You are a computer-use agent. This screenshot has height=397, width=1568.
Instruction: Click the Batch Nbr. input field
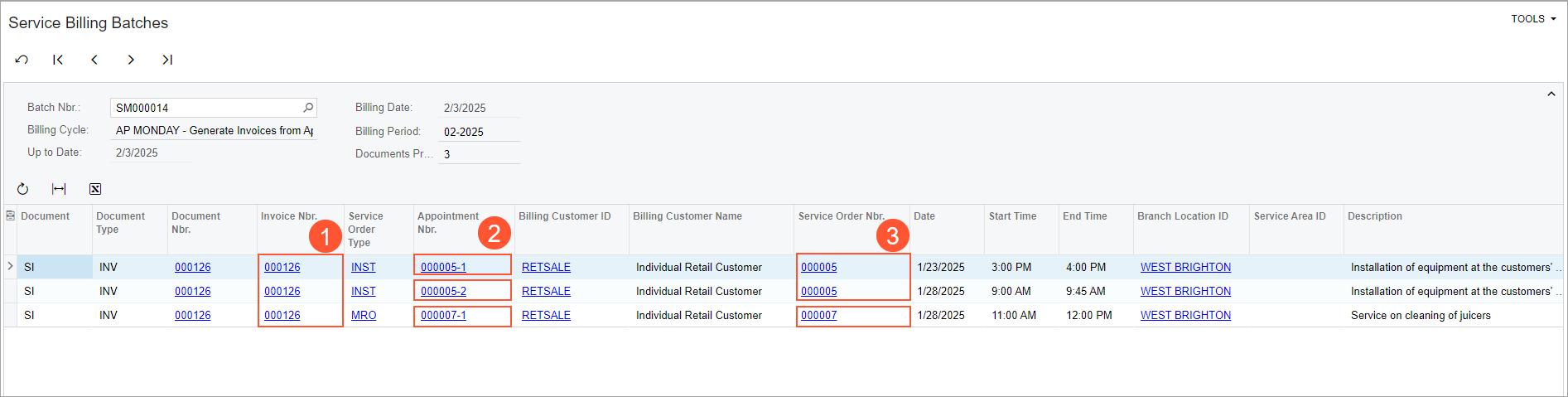pyautogui.click(x=207, y=108)
